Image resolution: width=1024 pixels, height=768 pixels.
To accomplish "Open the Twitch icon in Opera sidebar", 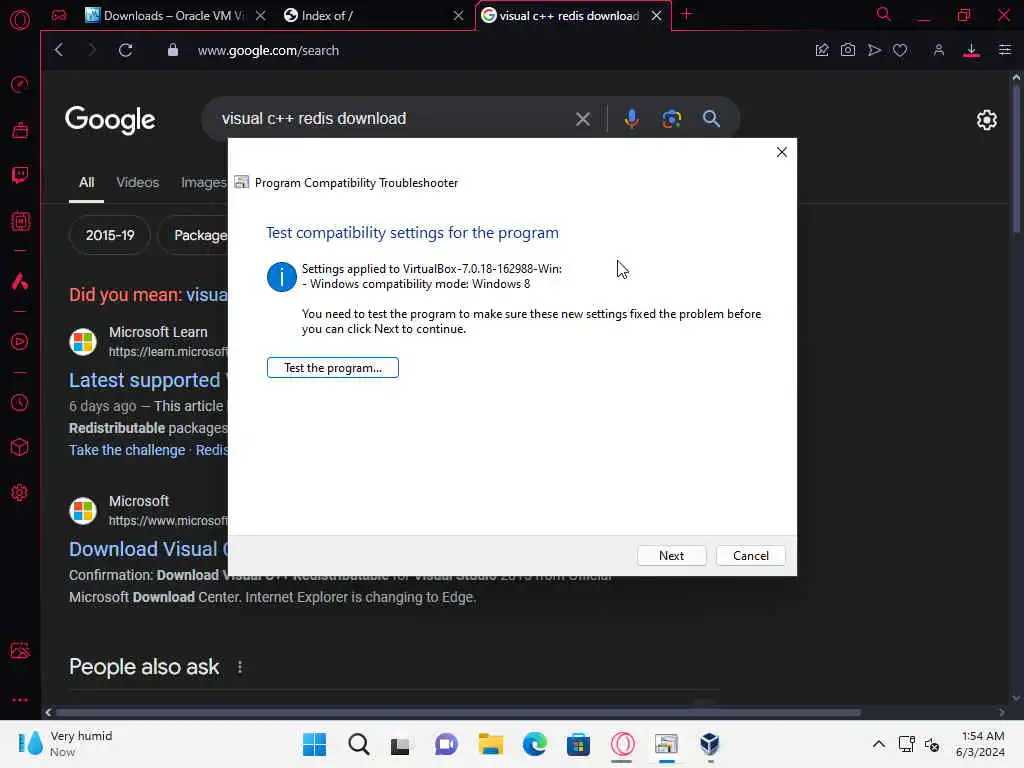I will pos(20,174).
